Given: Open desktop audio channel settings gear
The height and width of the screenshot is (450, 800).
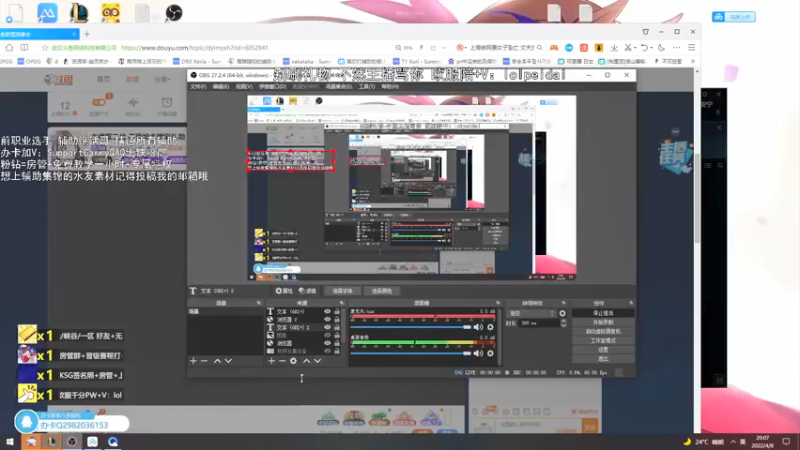Looking at the screenshot, I should click(x=490, y=353).
